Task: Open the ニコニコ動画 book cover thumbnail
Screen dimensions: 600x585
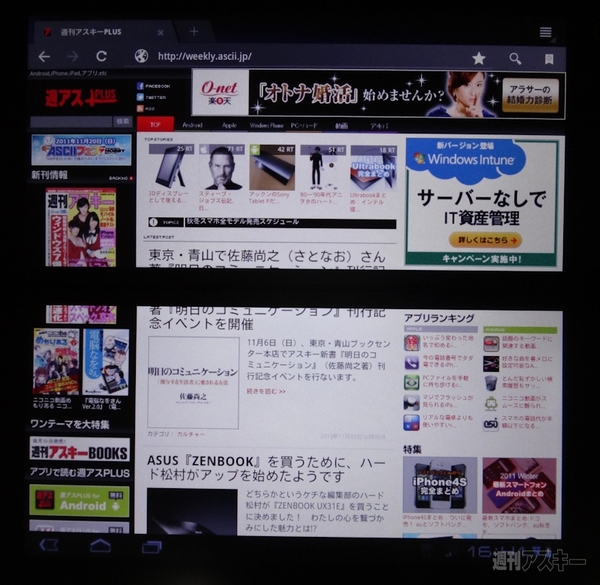Action: [56, 362]
